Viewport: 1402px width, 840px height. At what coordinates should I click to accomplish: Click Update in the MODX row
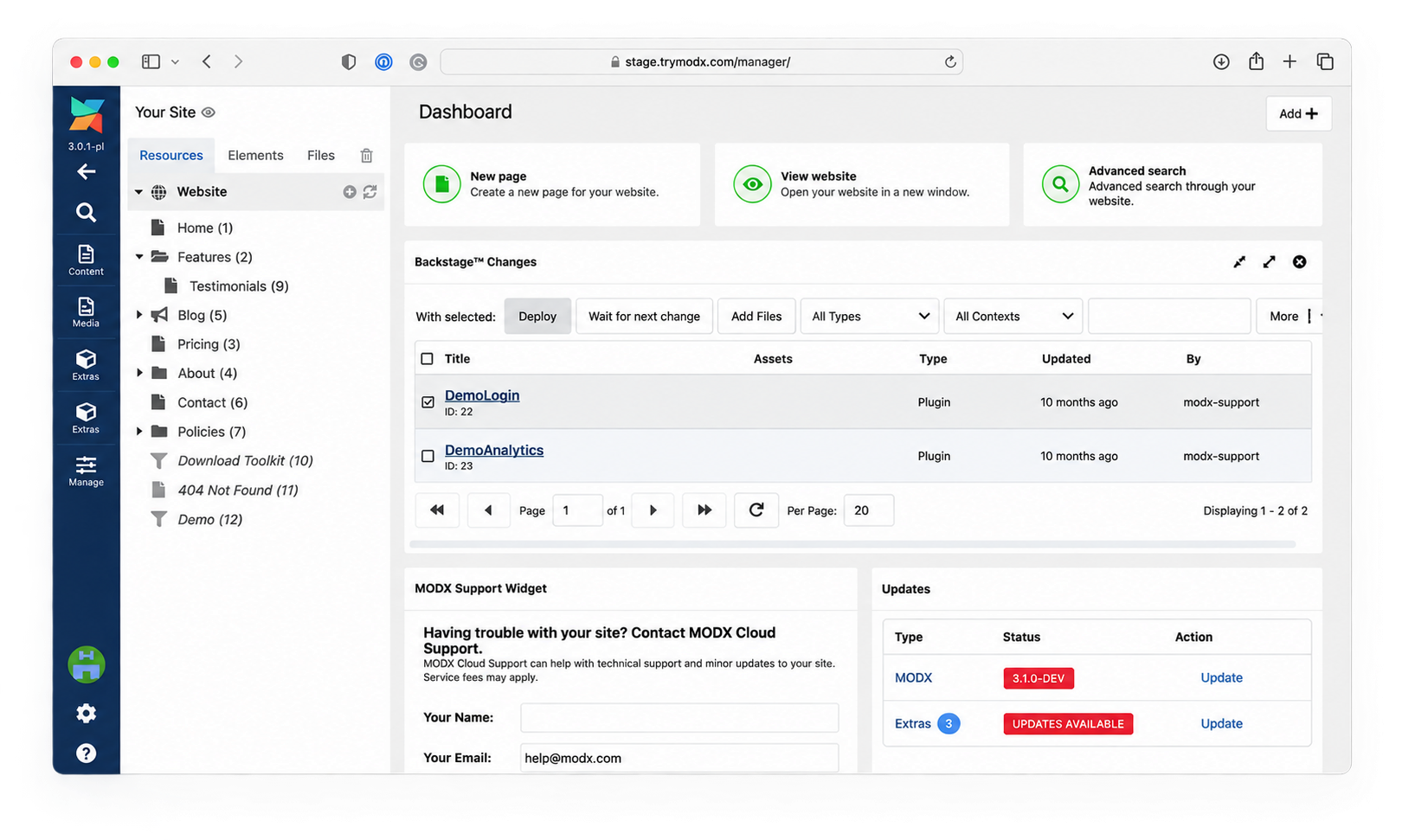click(1221, 678)
